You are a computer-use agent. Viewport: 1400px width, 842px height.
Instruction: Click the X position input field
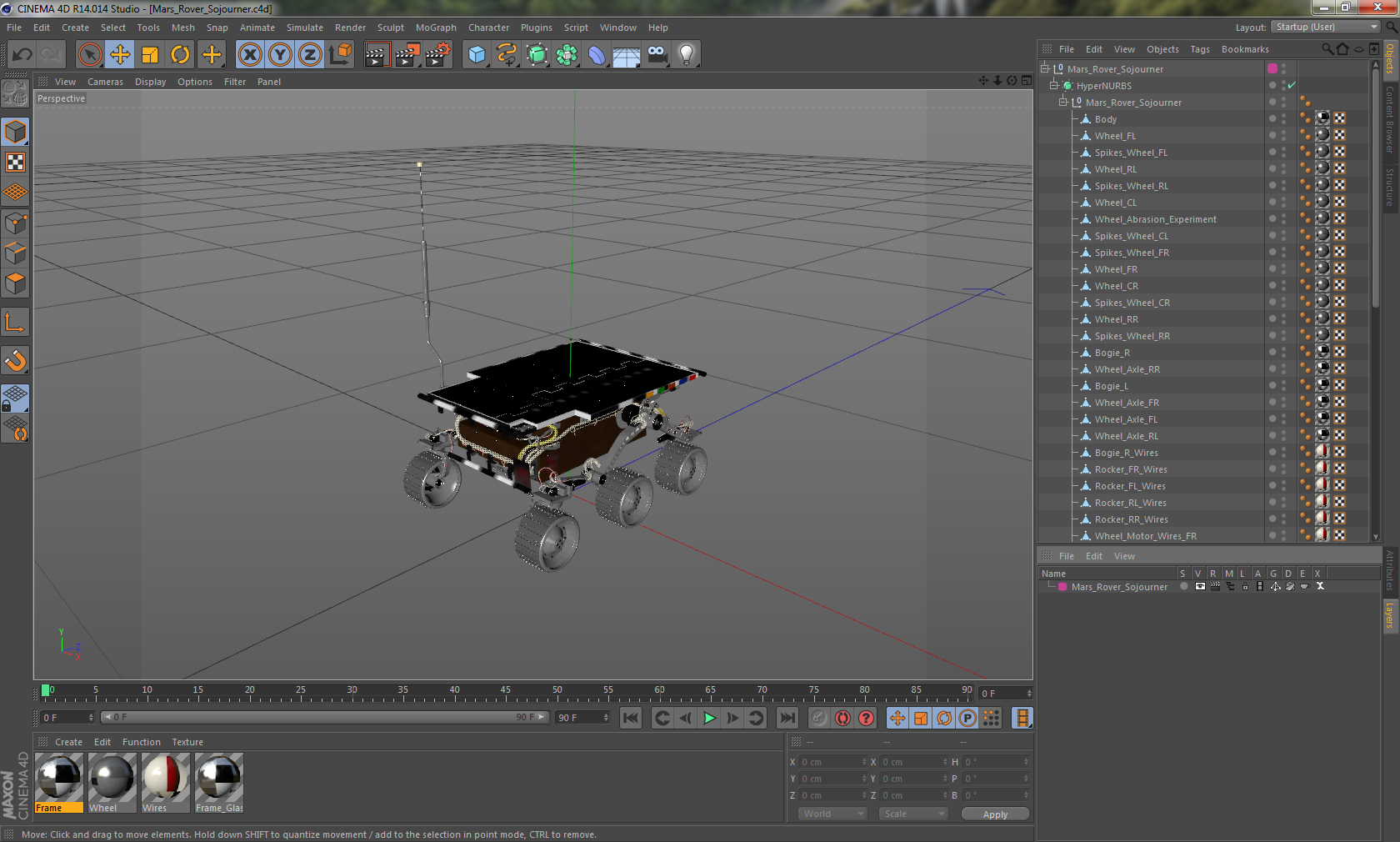click(x=832, y=762)
